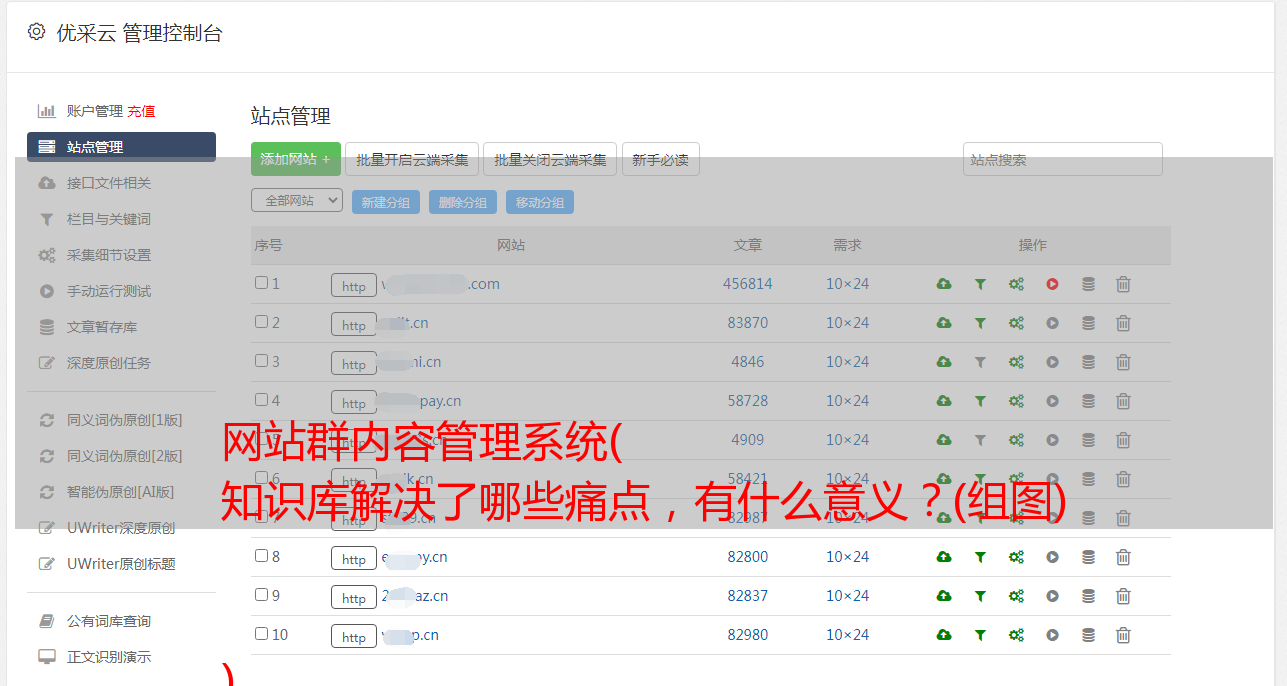
Task: Click the database icon in row 10
Action: [x=1088, y=635]
